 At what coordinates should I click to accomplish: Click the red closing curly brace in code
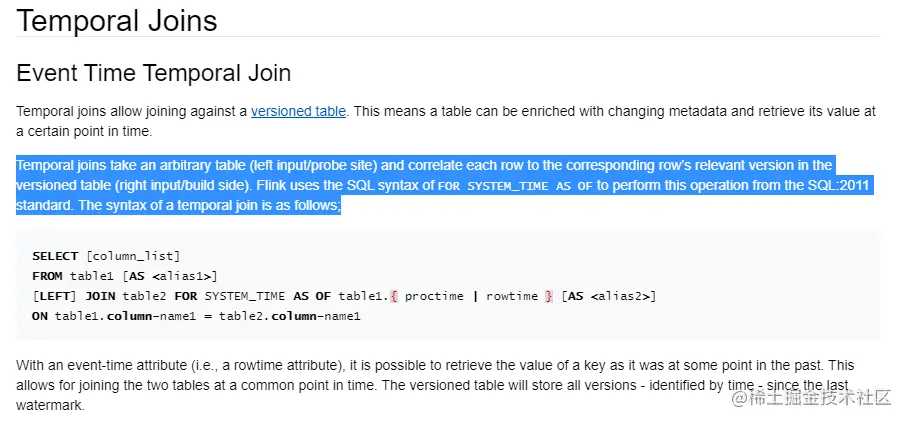pos(549,296)
